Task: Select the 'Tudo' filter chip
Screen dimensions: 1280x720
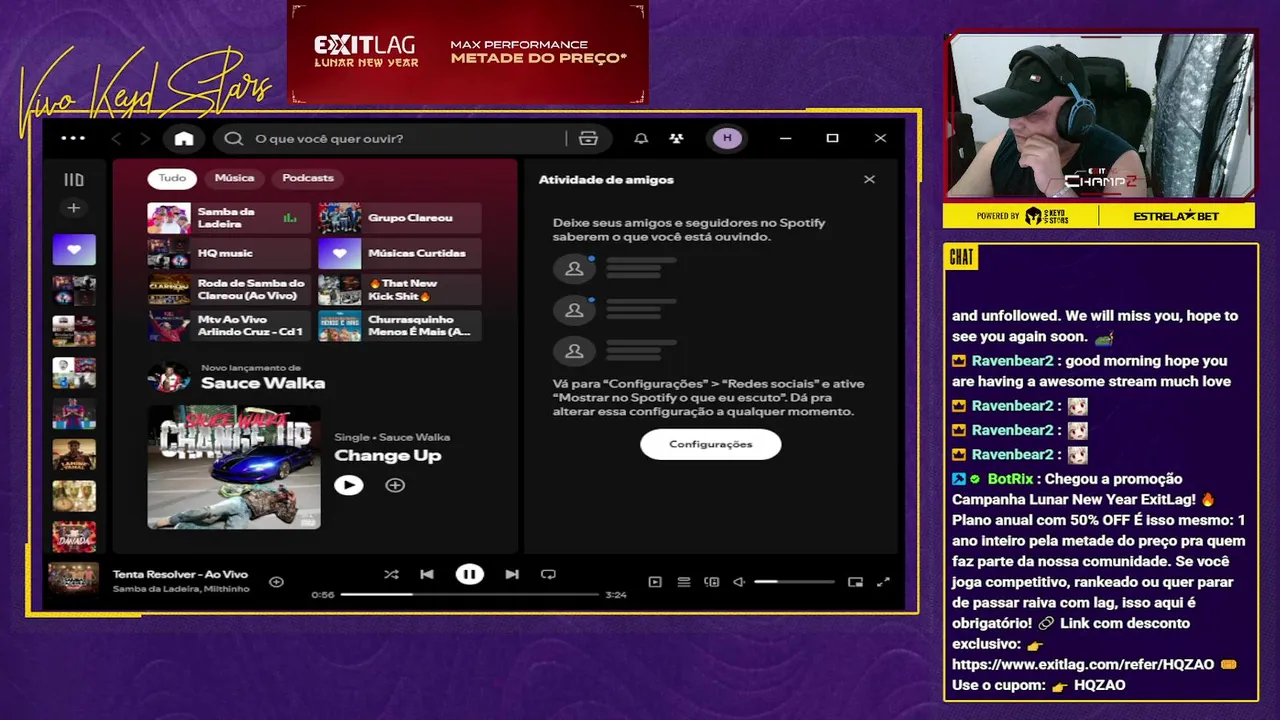Action: [172, 178]
